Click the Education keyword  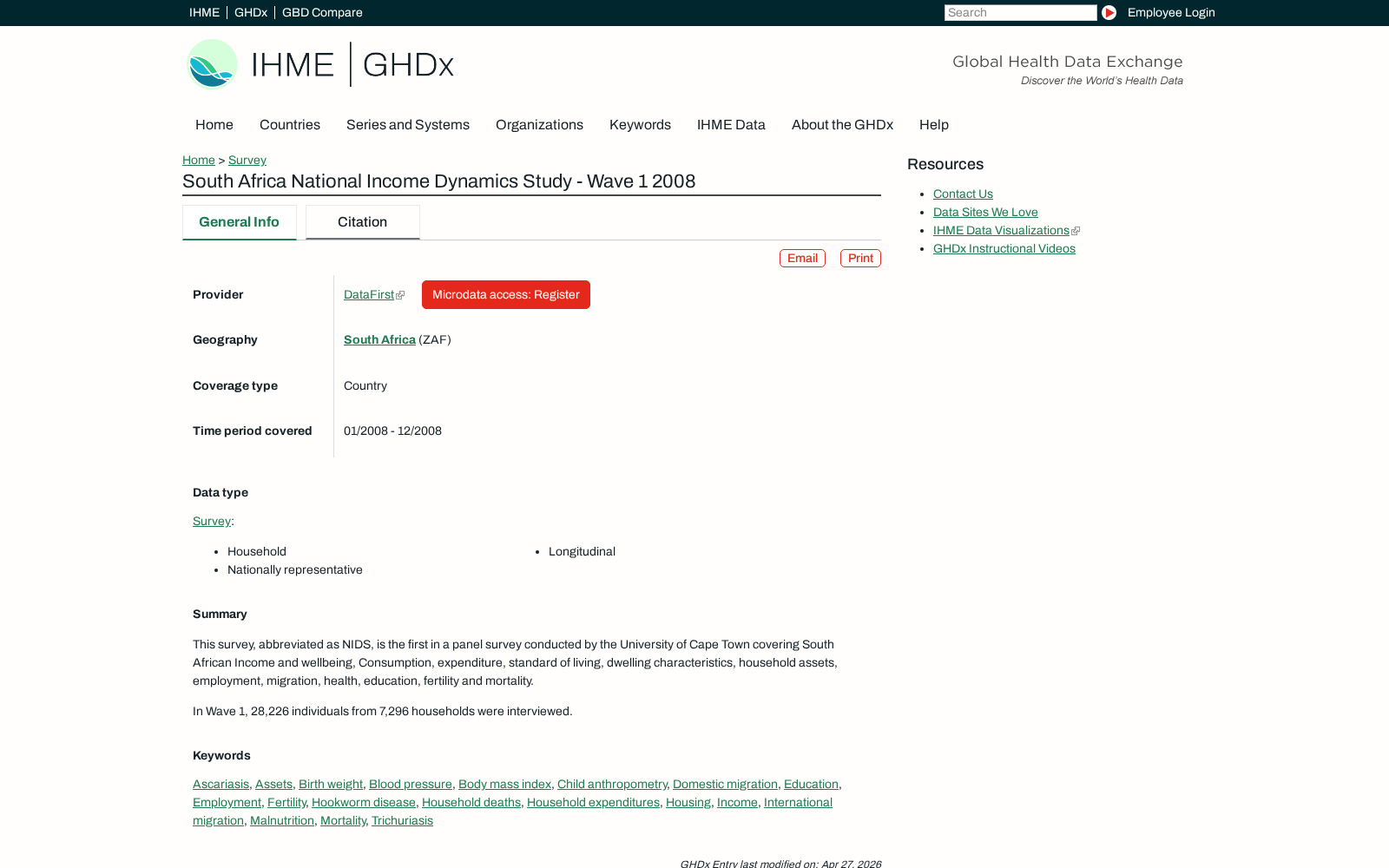[811, 785]
